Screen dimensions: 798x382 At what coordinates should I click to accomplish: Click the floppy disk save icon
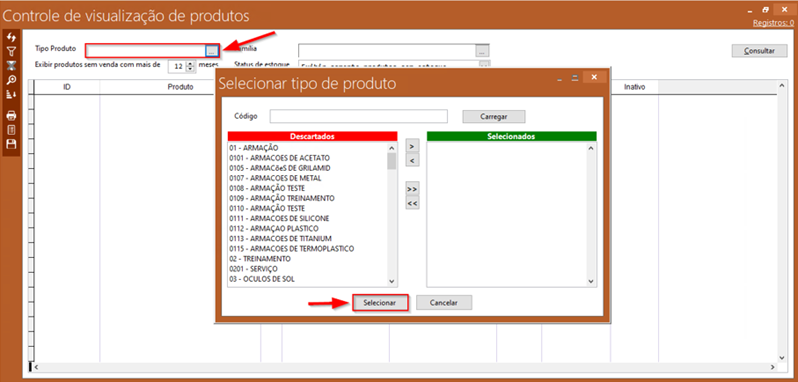11,144
